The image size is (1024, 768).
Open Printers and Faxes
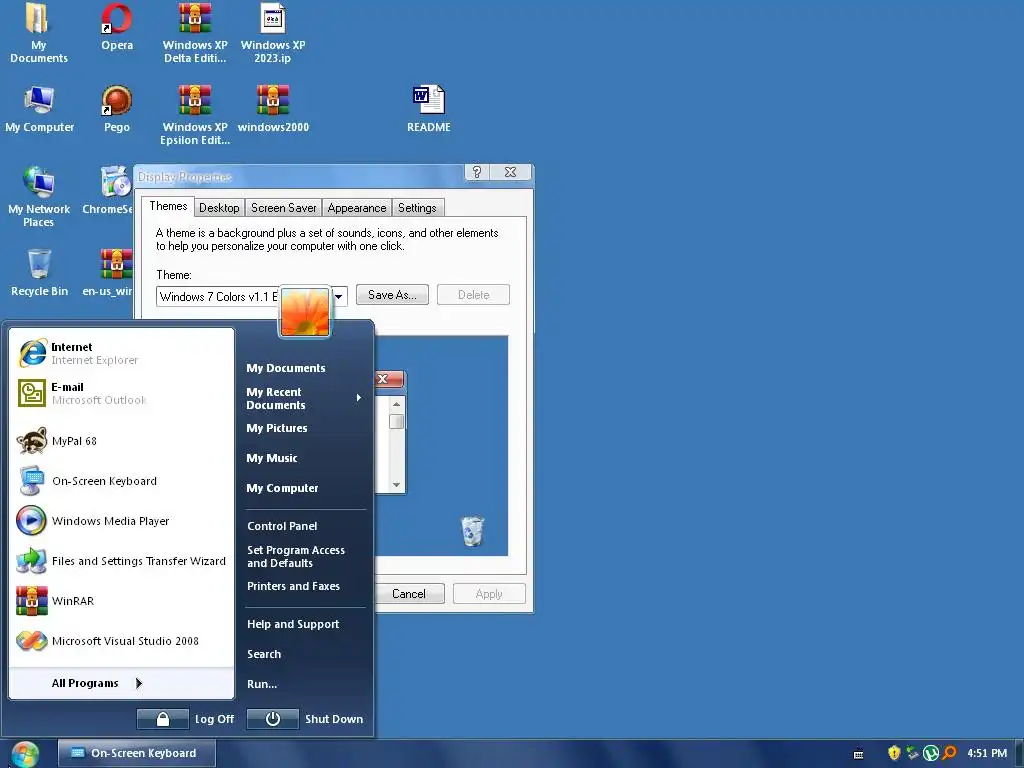293,586
